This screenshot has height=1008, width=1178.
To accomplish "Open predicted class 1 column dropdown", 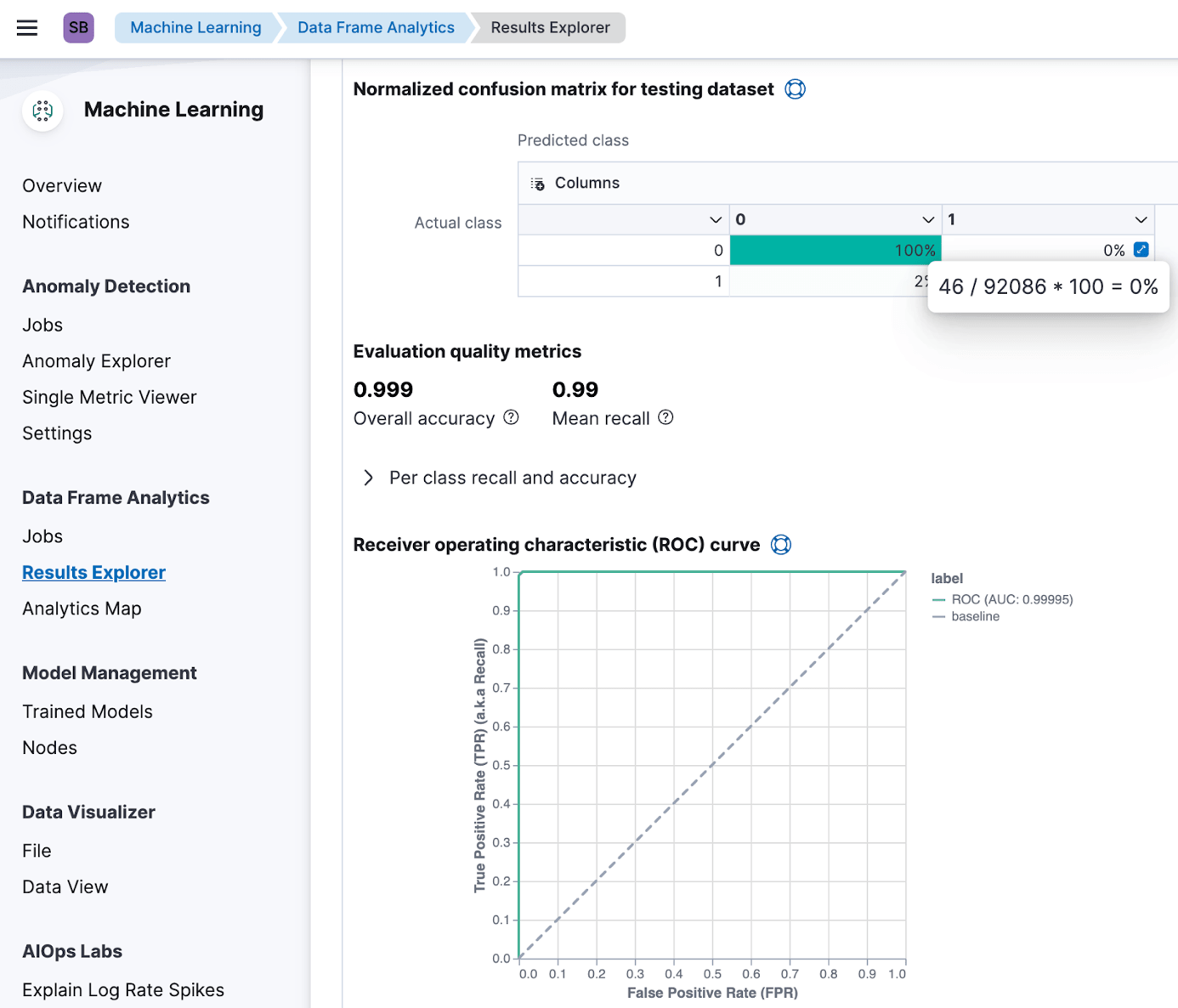I will [x=1140, y=220].
